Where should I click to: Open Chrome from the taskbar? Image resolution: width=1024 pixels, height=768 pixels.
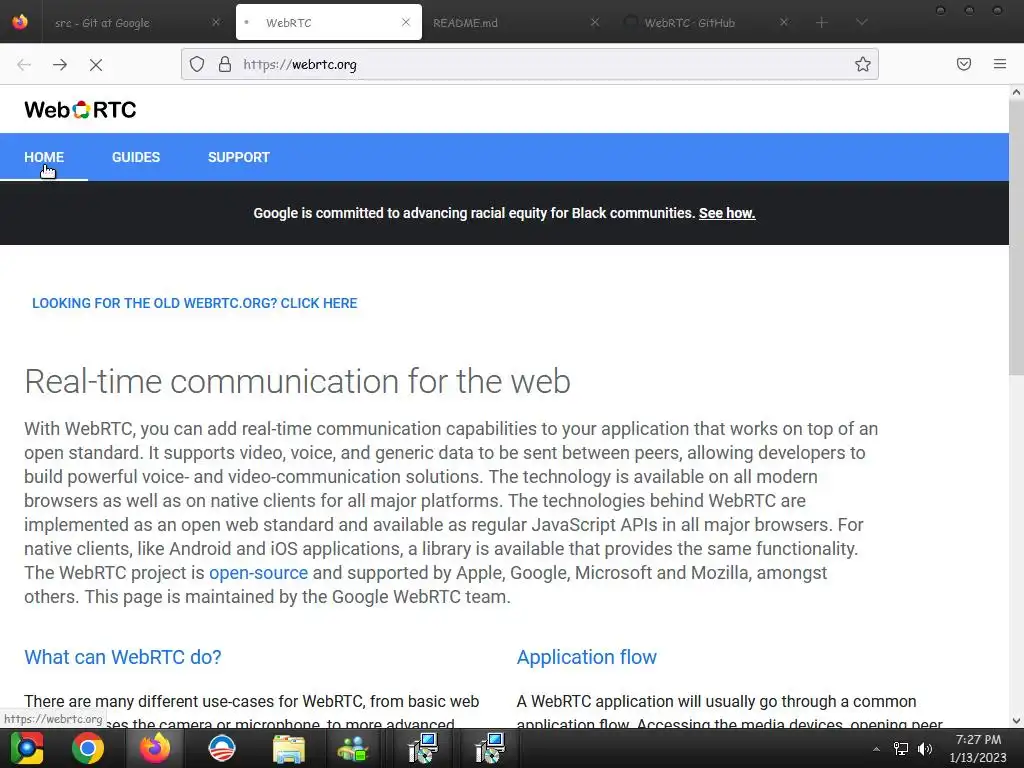pos(88,748)
